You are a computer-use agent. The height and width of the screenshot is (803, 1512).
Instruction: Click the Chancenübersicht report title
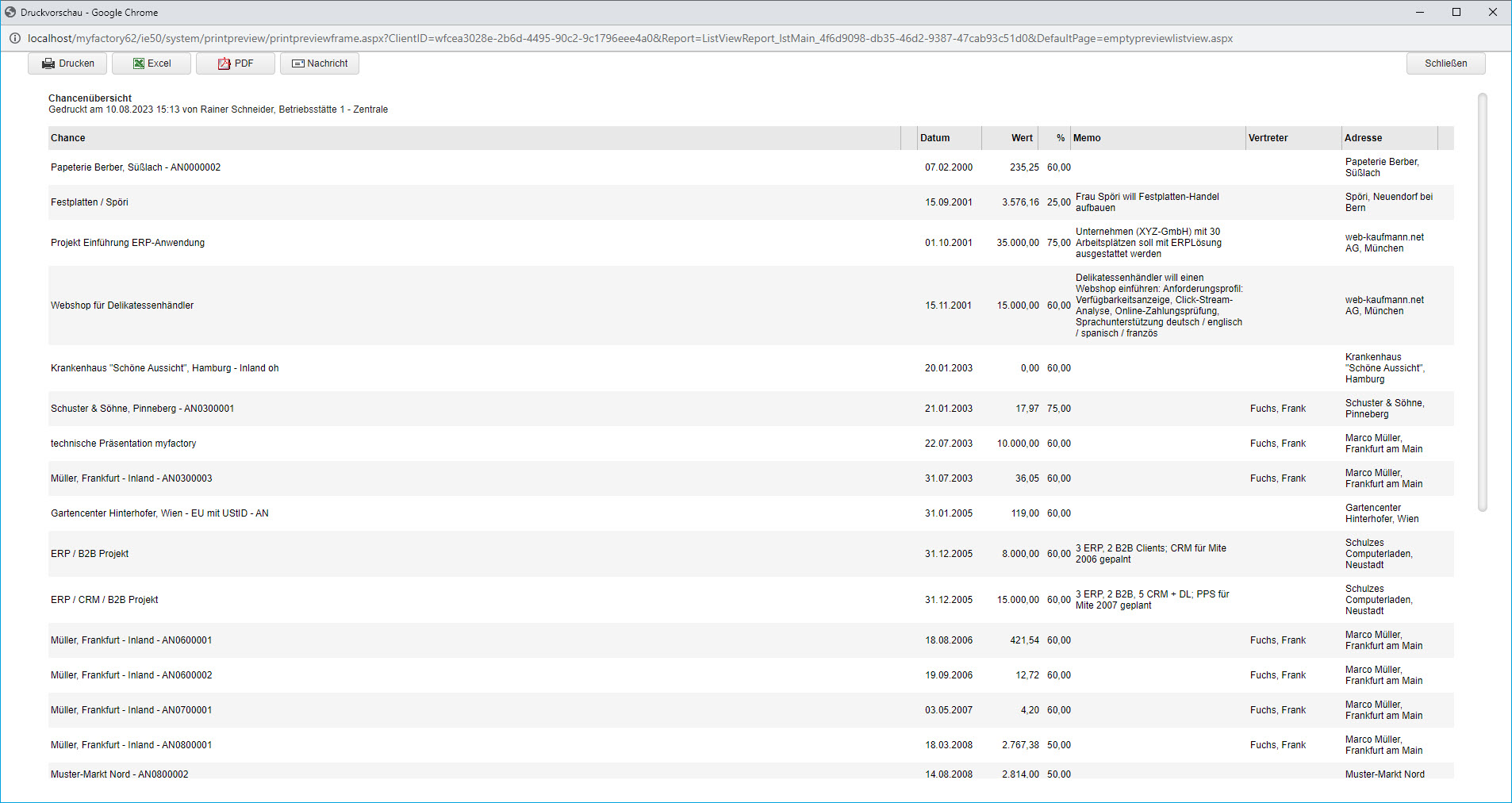coord(90,98)
